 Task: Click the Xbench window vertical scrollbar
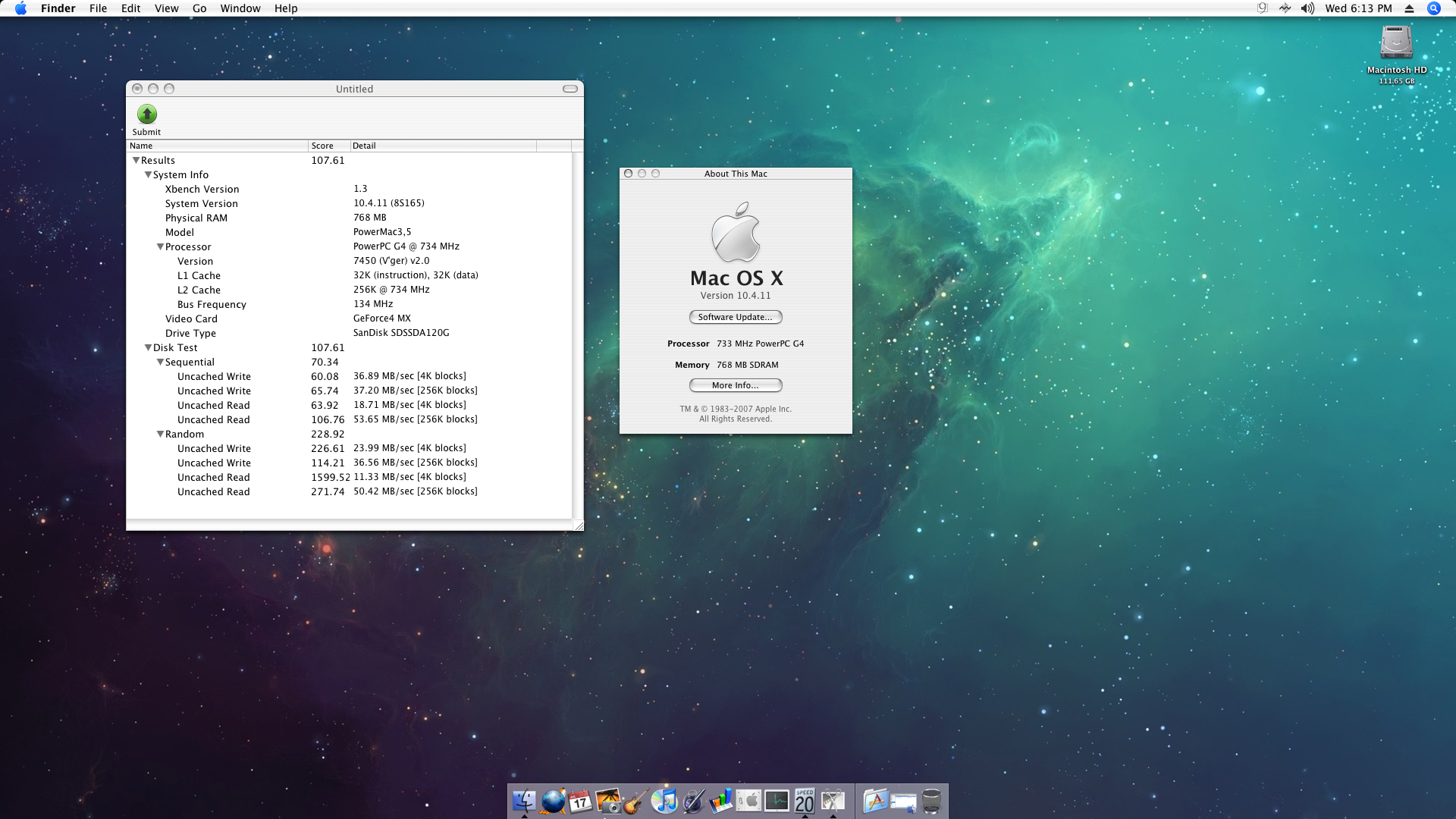[x=577, y=335]
